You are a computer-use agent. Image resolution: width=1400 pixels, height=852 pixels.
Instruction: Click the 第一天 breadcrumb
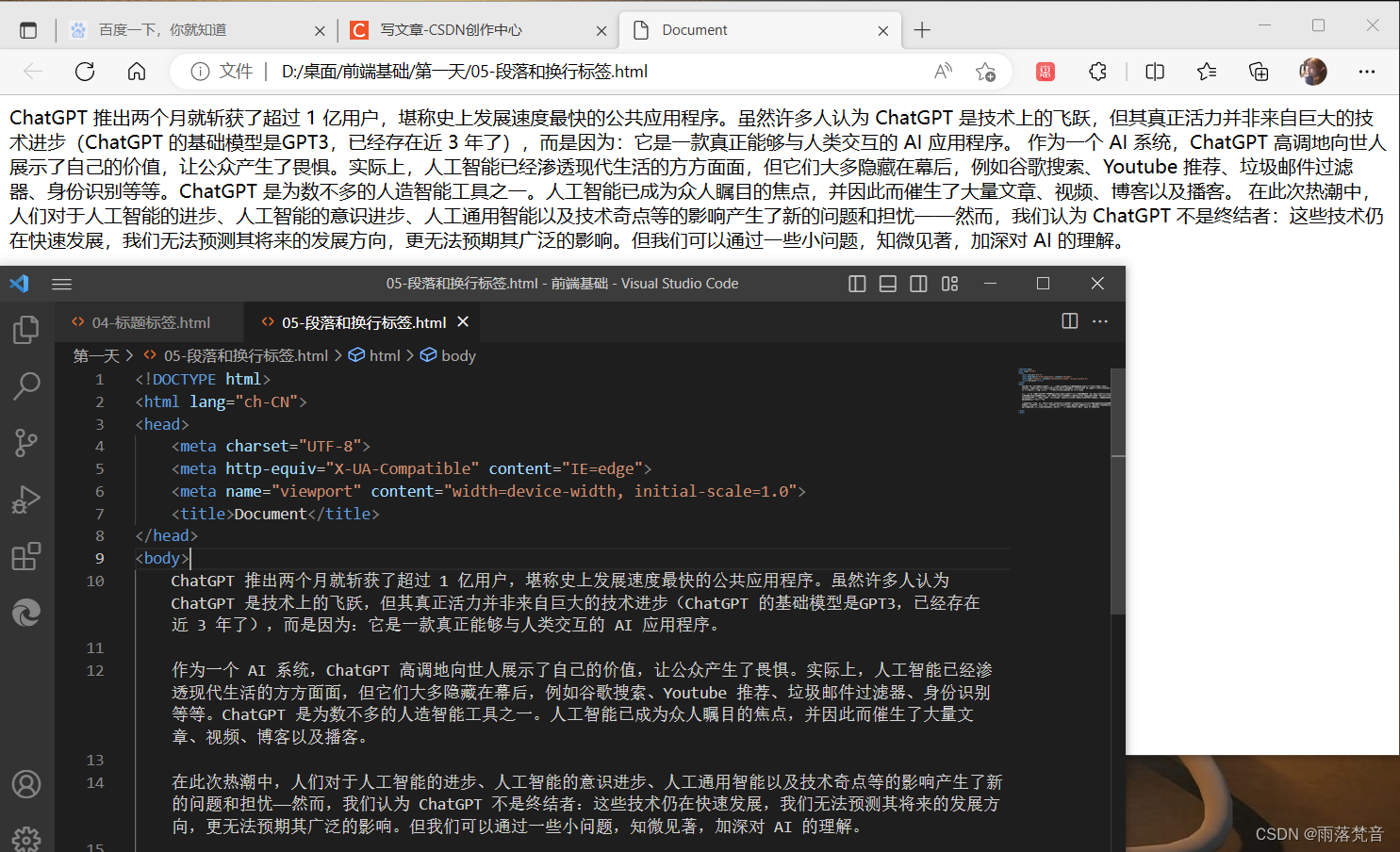[96, 355]
